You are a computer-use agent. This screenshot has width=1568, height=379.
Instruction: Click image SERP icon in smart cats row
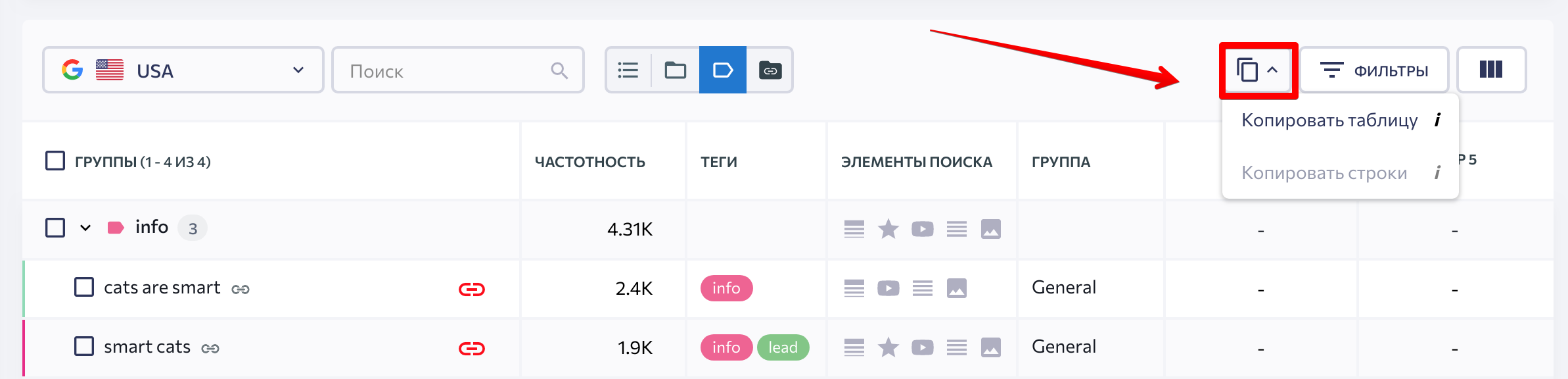pyautogui.click(x=991, y=347)
